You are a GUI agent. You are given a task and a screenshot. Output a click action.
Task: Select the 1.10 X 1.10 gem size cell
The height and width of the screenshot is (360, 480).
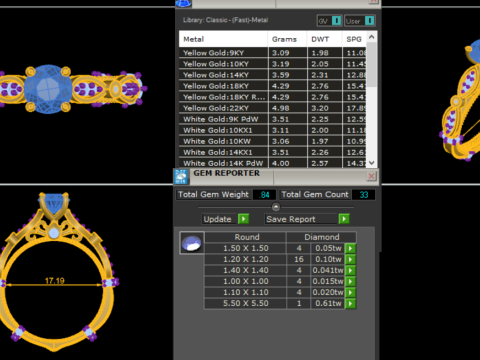coord(246,292)
